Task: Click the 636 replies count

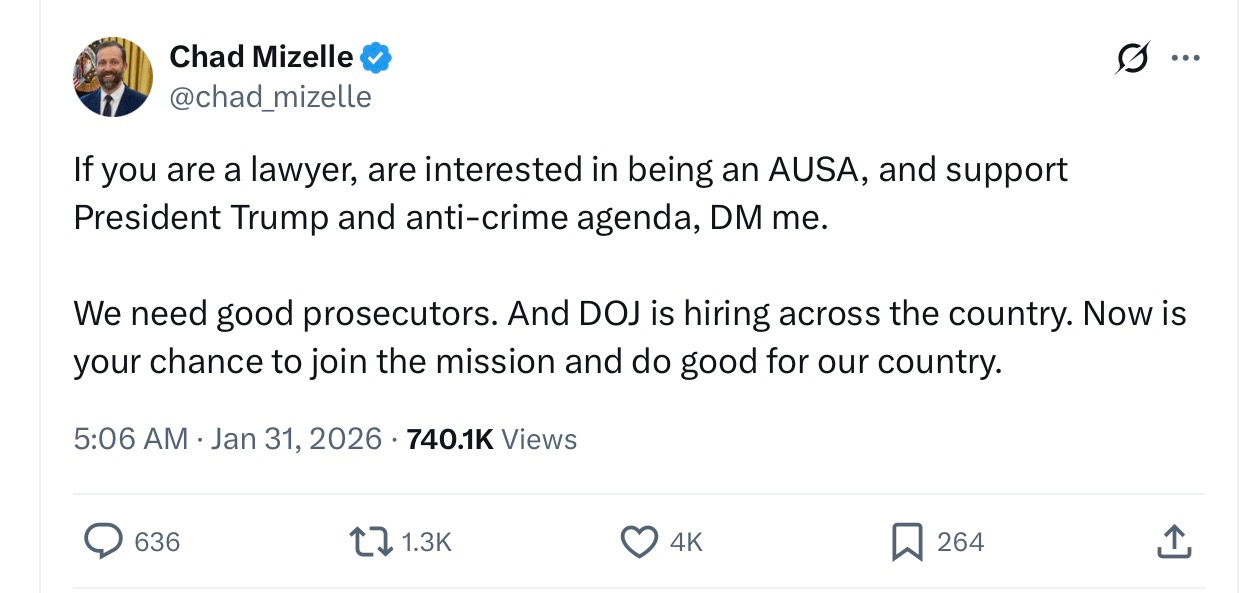Action: click(x=157, y=542)
